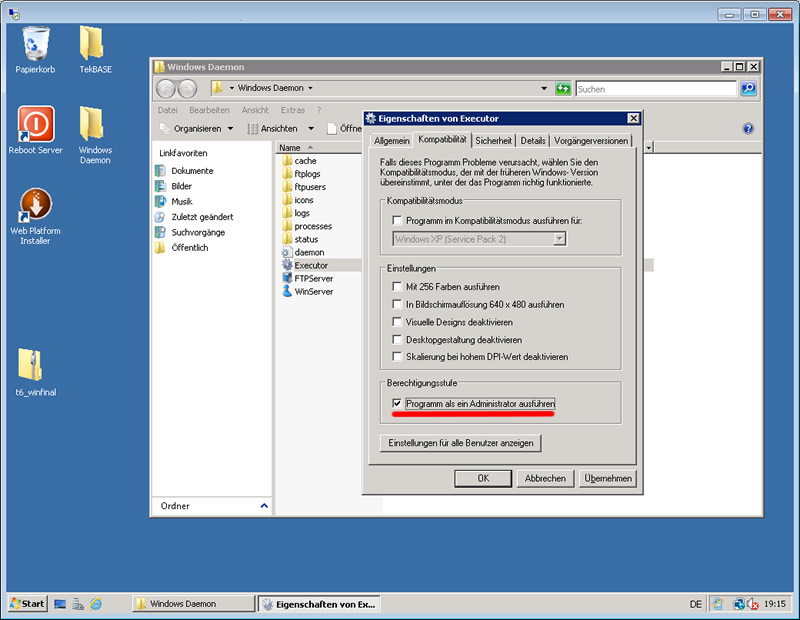
Task: Expand the Windows Daemon breadcrumb arrow
Action: pyautogui.click(x=310, y=88)
